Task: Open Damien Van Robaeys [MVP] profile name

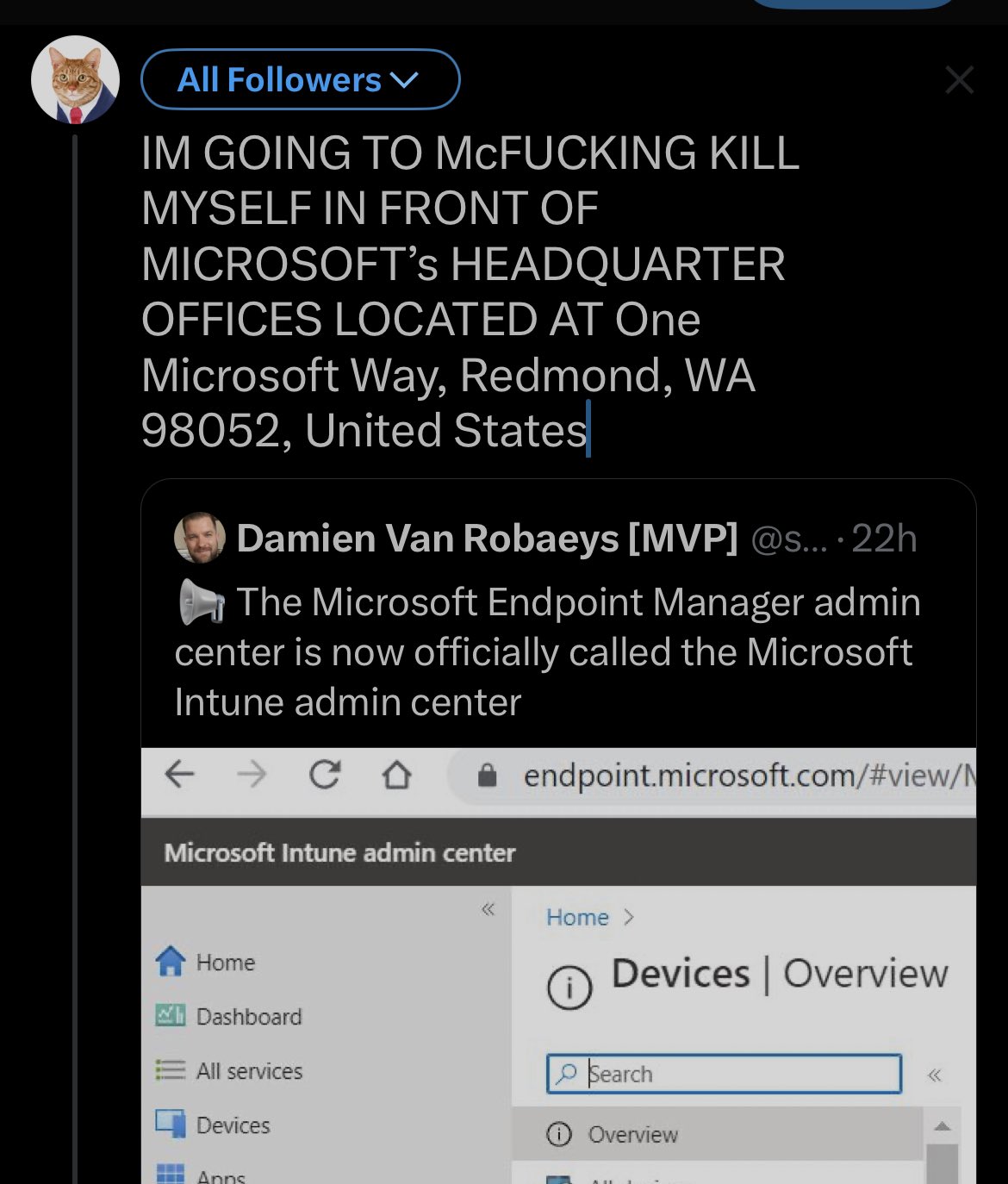Action: click(487, 539)
